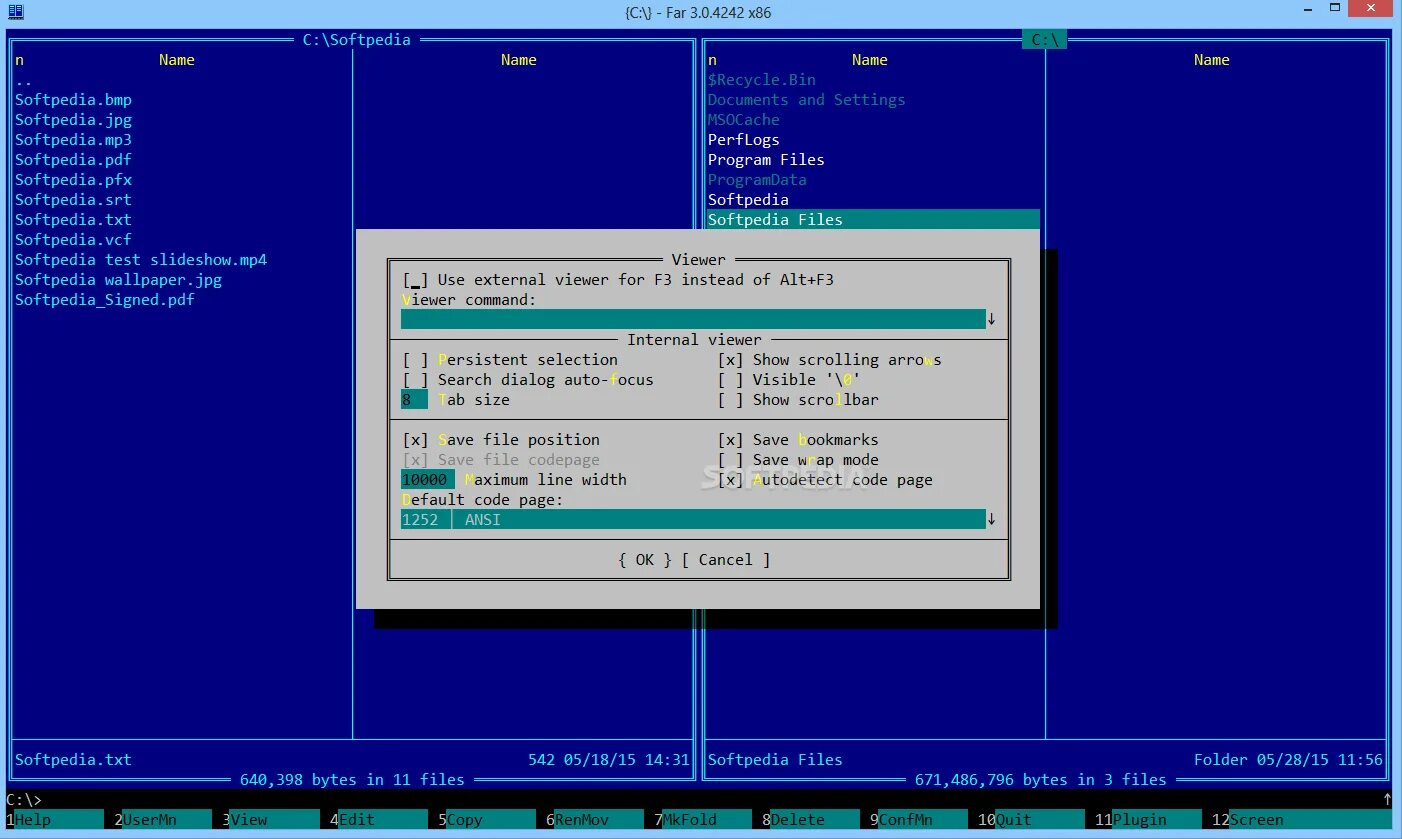Click 10 Quit in the key bar

tap(1031, 820)
